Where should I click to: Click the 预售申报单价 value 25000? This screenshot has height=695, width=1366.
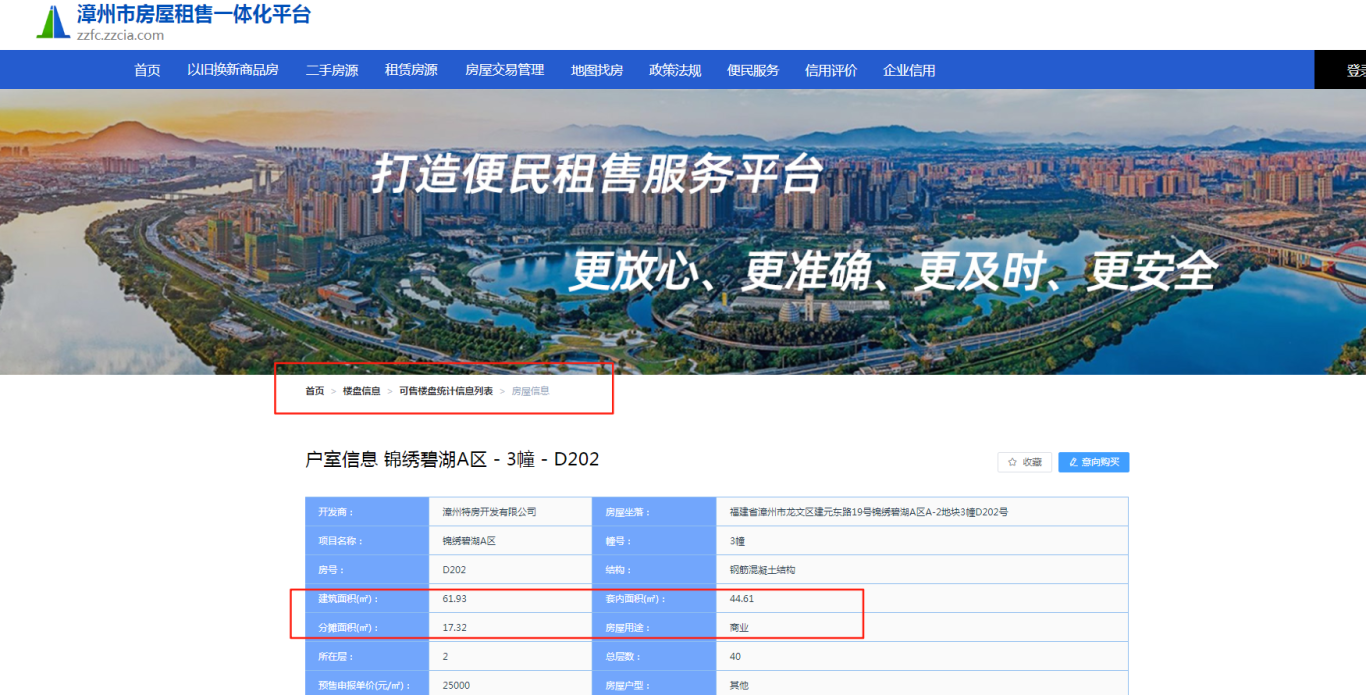pyautogui.click(x=457, y=686)
